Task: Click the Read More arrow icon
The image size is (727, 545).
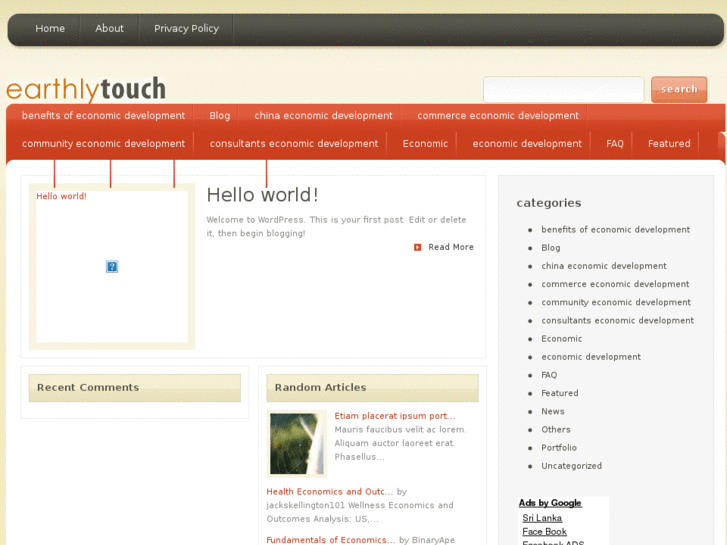Action: point(417,247)
